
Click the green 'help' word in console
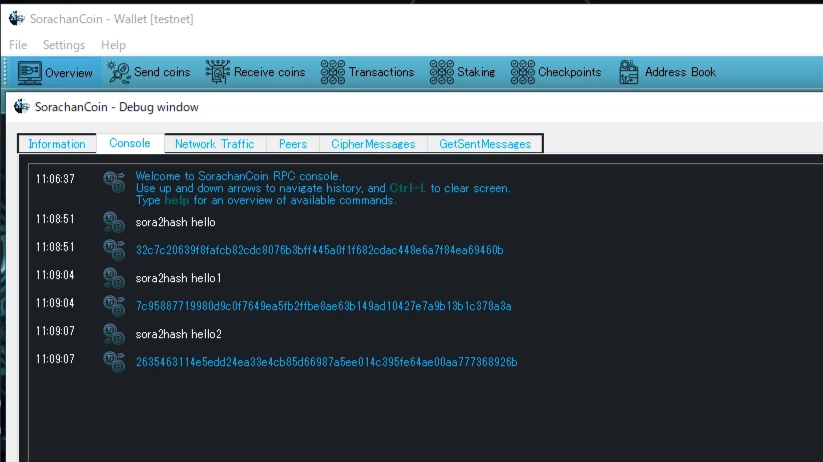pos(176,200)
